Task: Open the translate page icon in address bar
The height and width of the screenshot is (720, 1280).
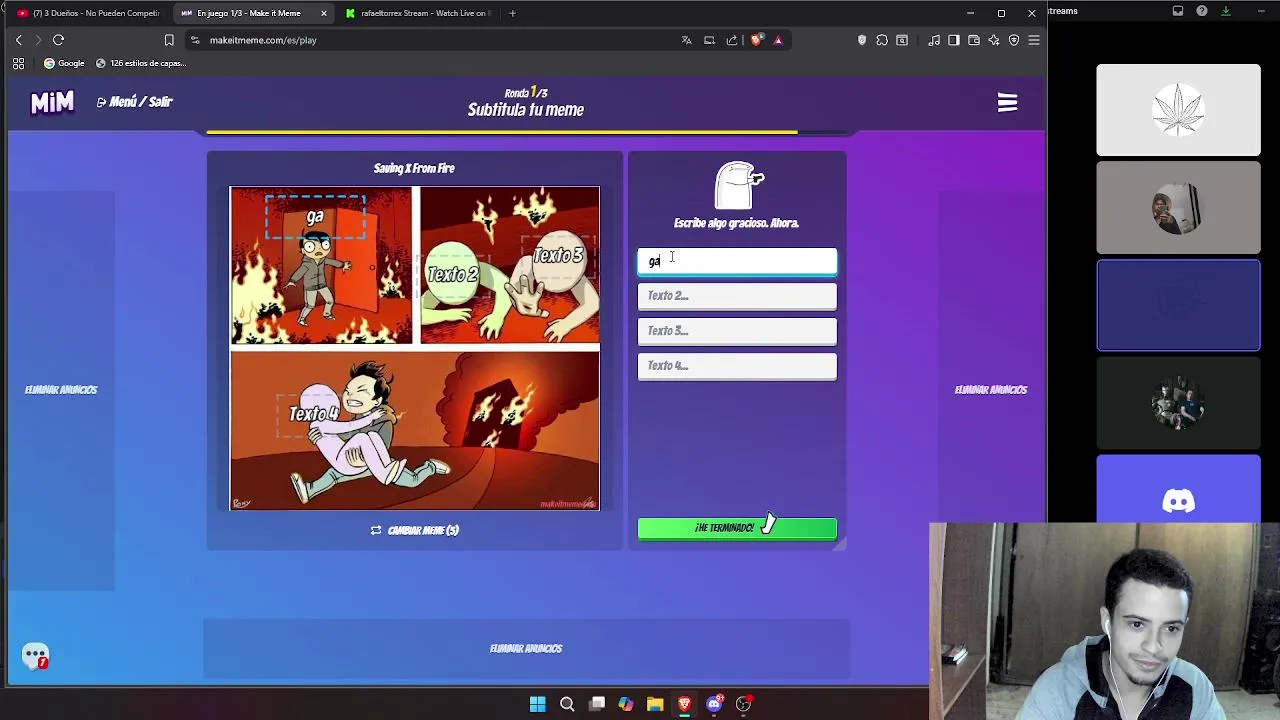Action: click(686, 40)
